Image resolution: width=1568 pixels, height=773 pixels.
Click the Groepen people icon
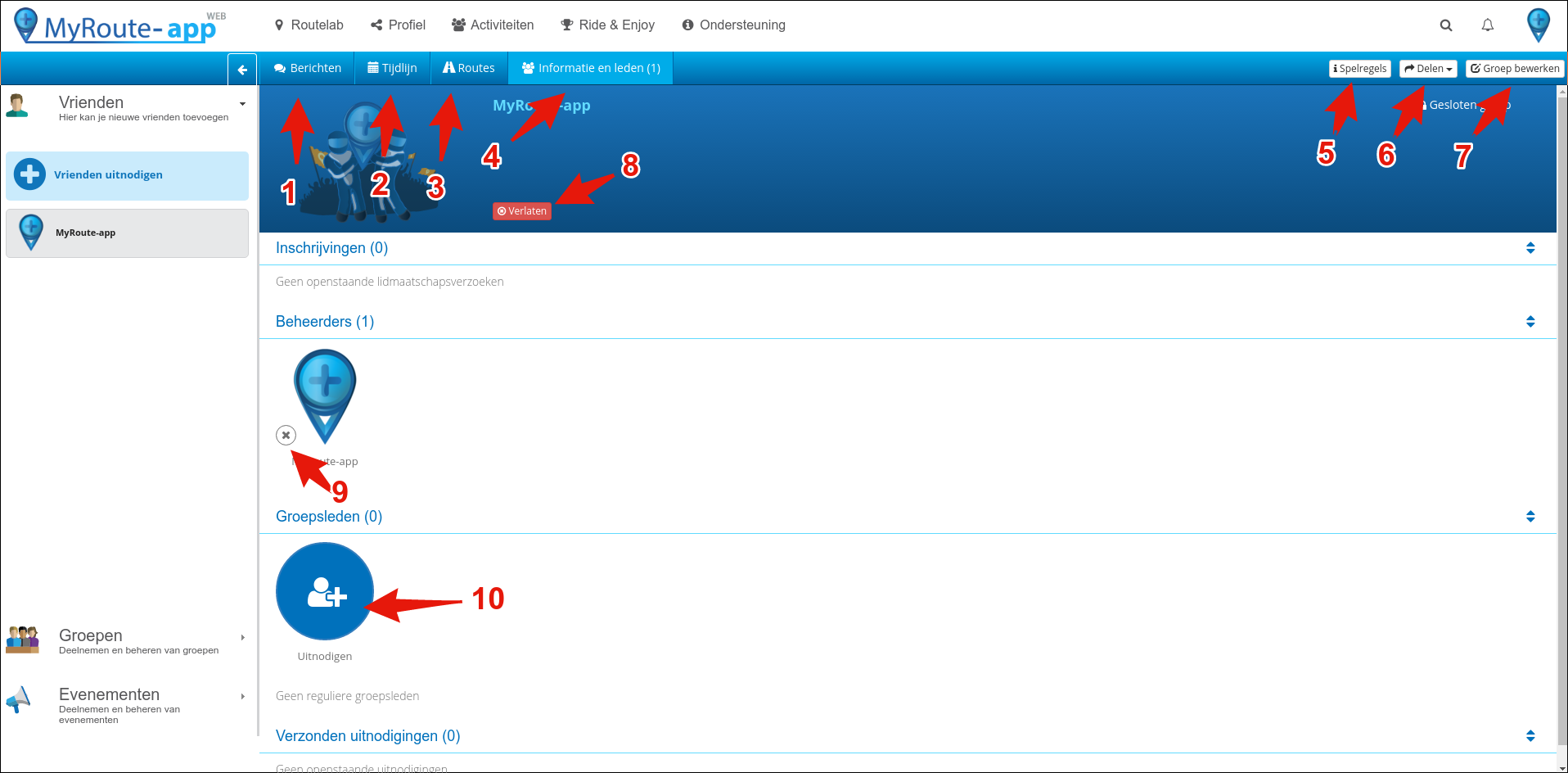click(x=22, y=640)
